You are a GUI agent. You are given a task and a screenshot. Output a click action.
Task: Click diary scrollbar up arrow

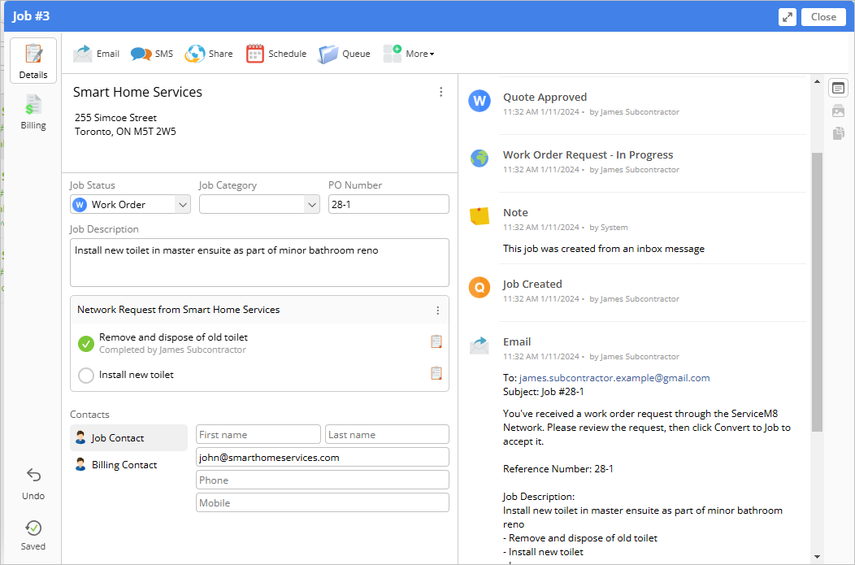(x=817, y=82)
